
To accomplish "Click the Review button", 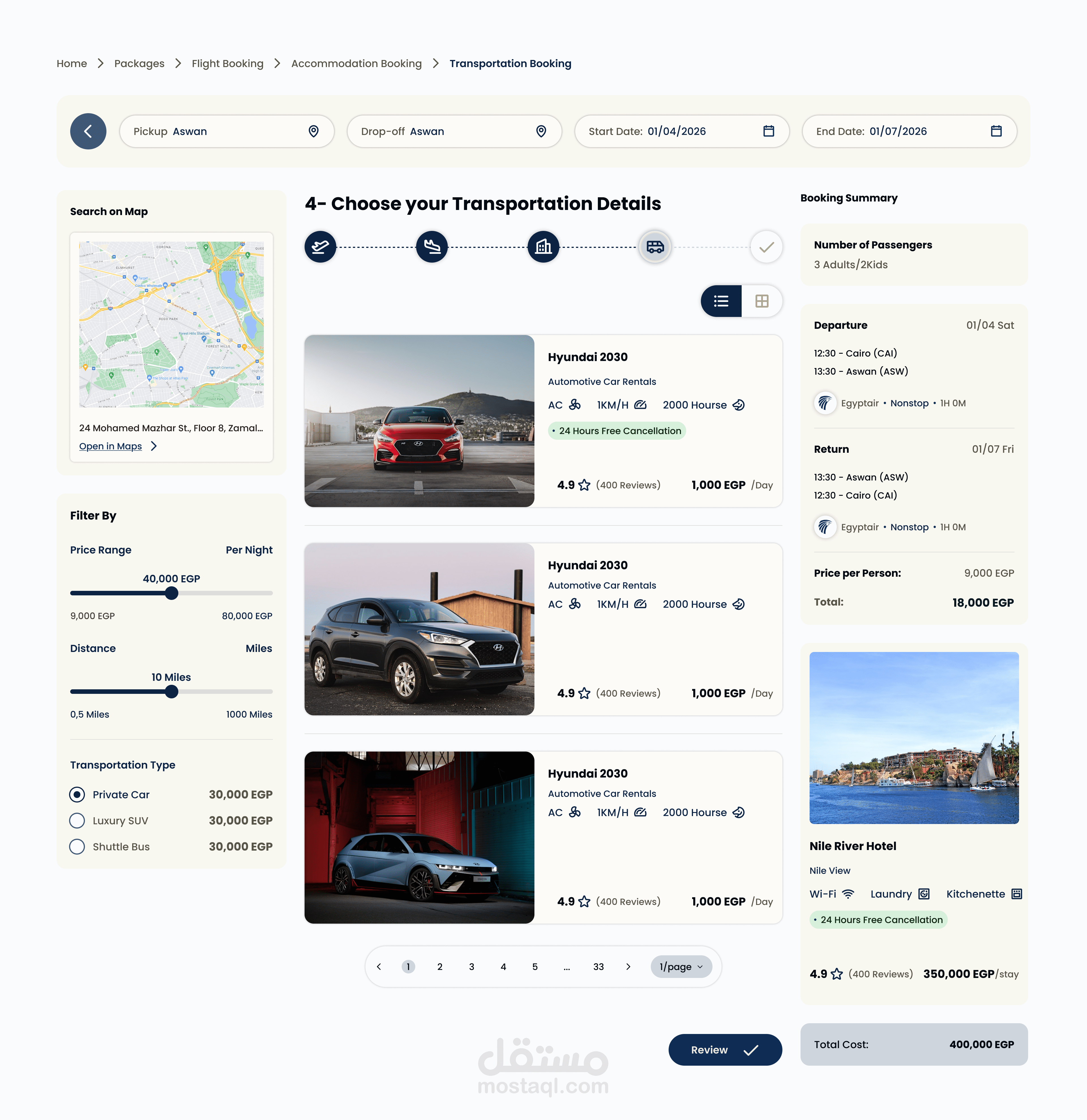I will (725, 1050).
